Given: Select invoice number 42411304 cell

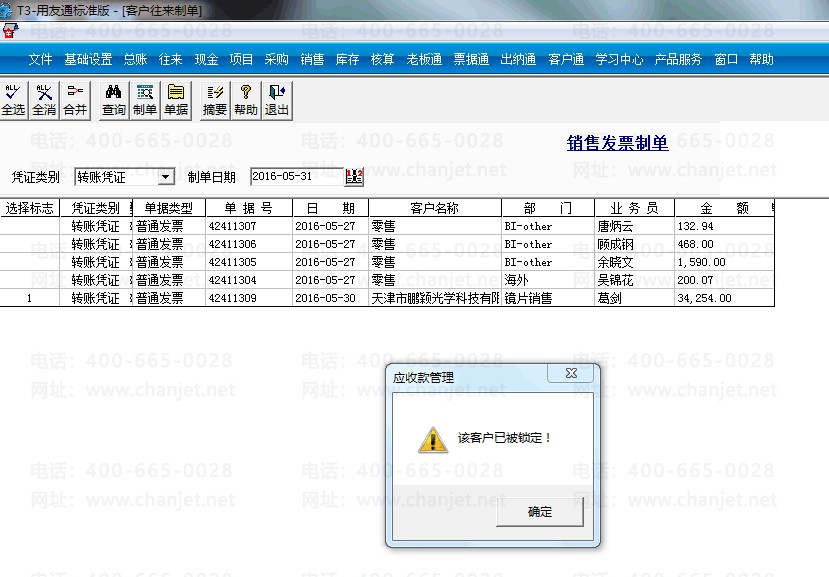Looking at the screenshot, I should 249,280.
